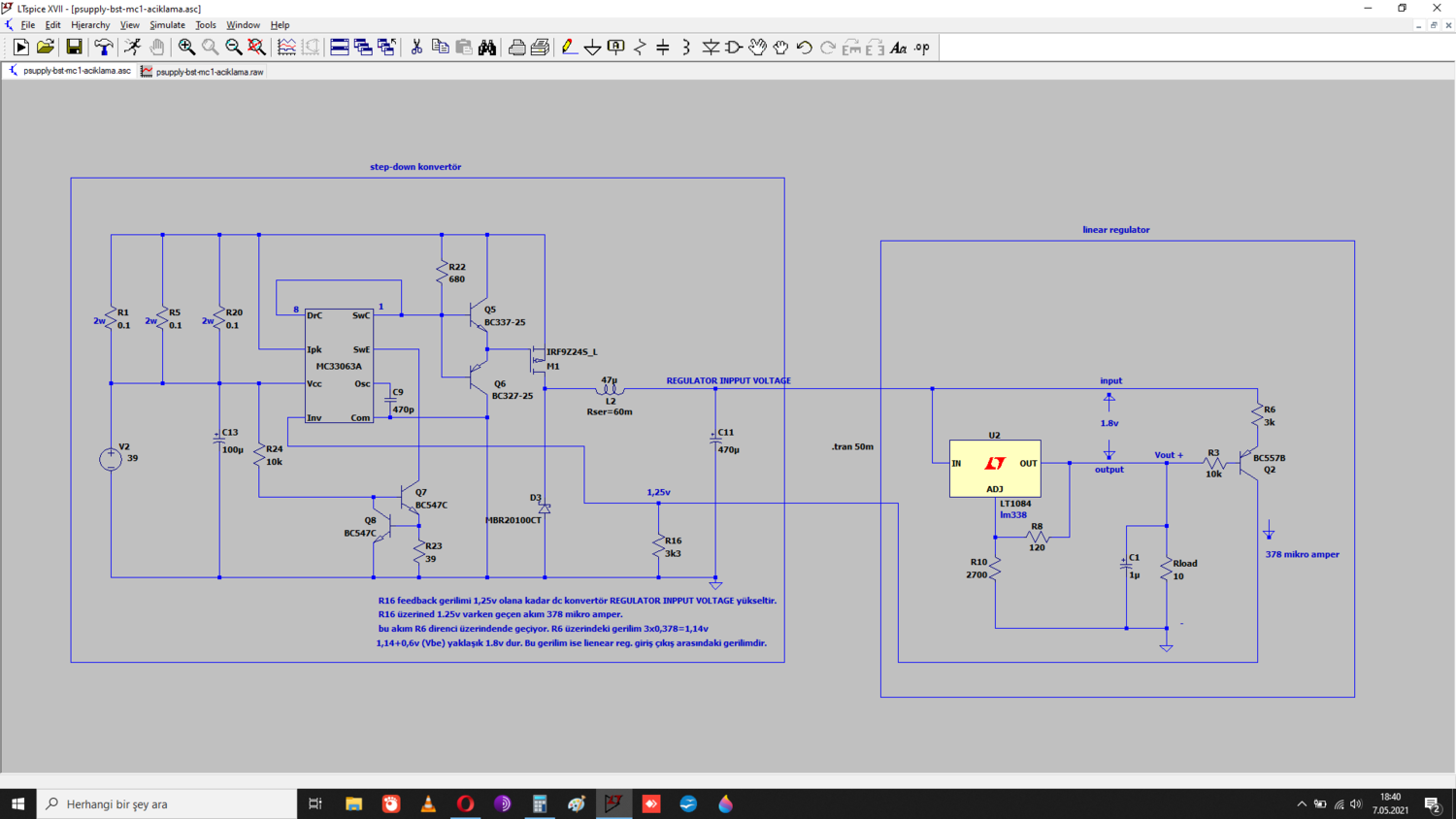The height and width of the screenshot is (819, 1456).
Task: Click the Zoom to Fit icon
Action: 257,48
